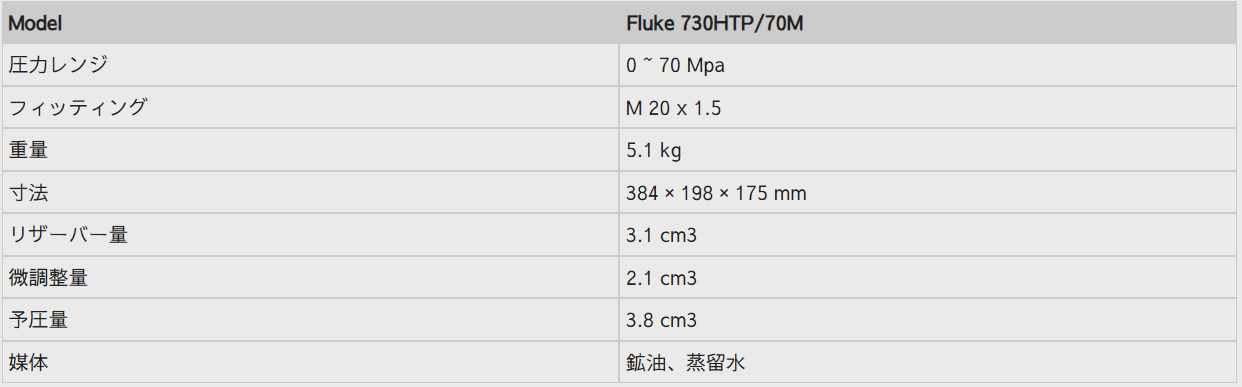Viewport: 1242px width, 387px height.
Task: Click the word Mpa in range value
Action: point(706,66)
